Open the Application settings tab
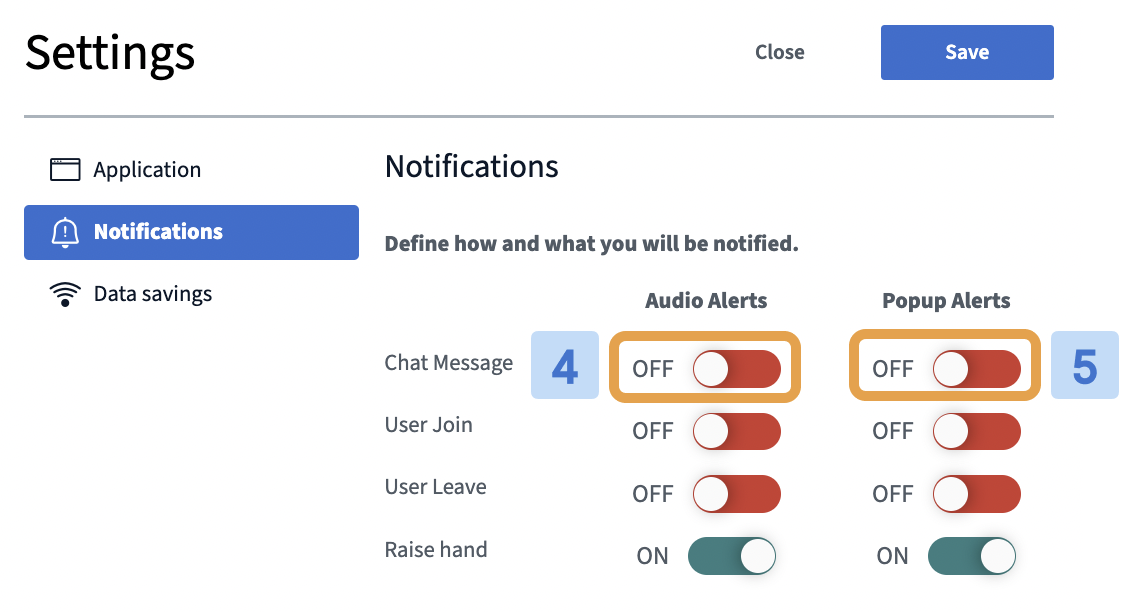Viewport: 1145px width, 612px height. pyautogui.click(x=191, y=169)
